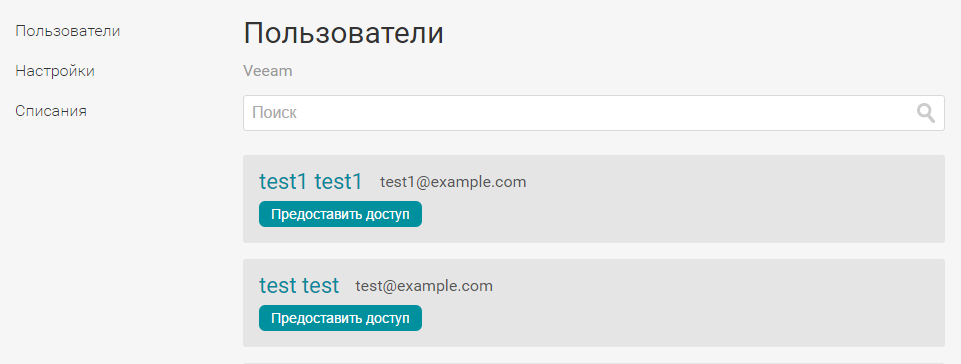Click the Veeam subtitle label

click(268, 71)
